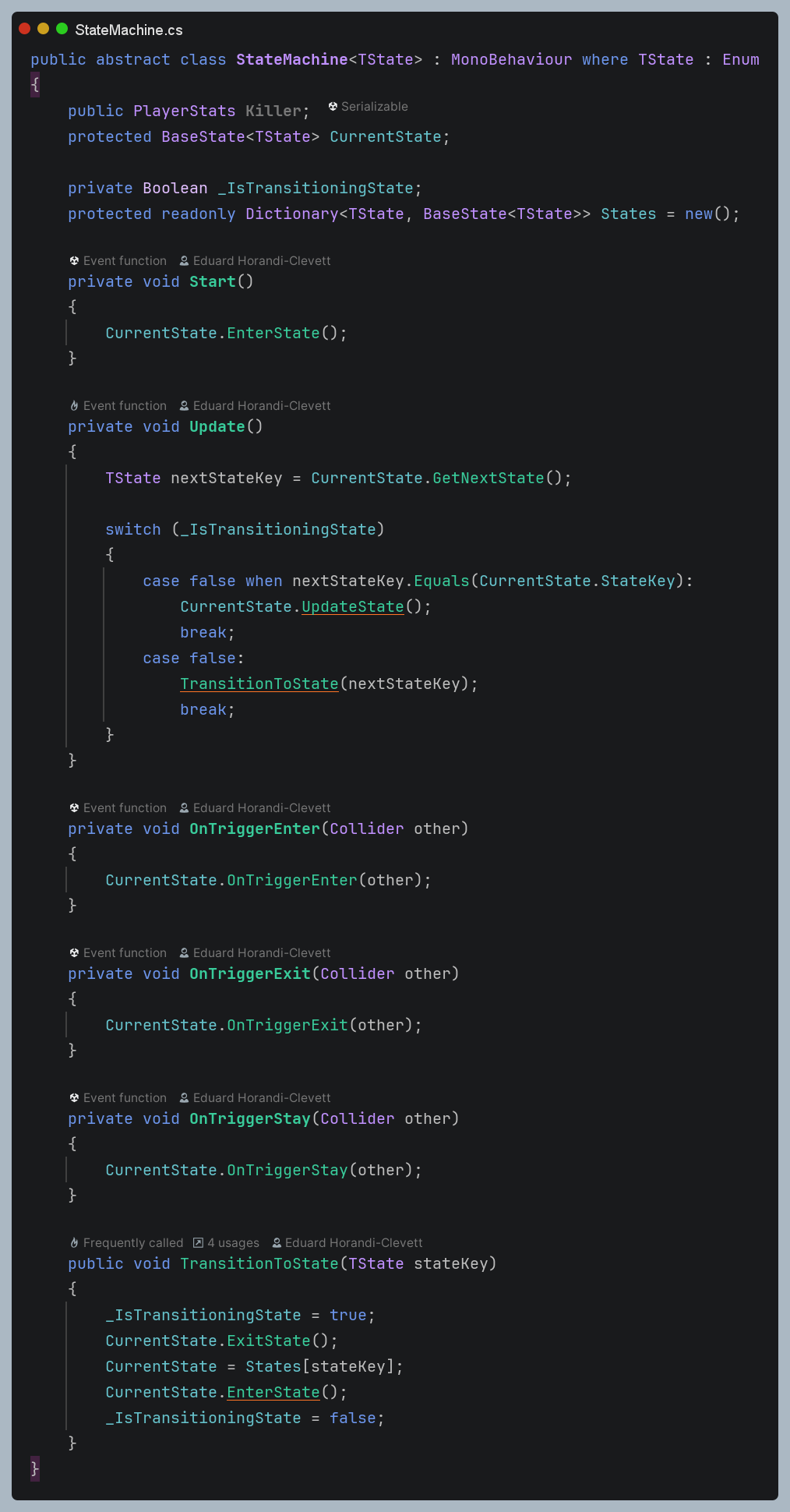This screenshot has height=1512, width=790.
Task: Click the Frequently called flame icon
Action: [74, 1243]
